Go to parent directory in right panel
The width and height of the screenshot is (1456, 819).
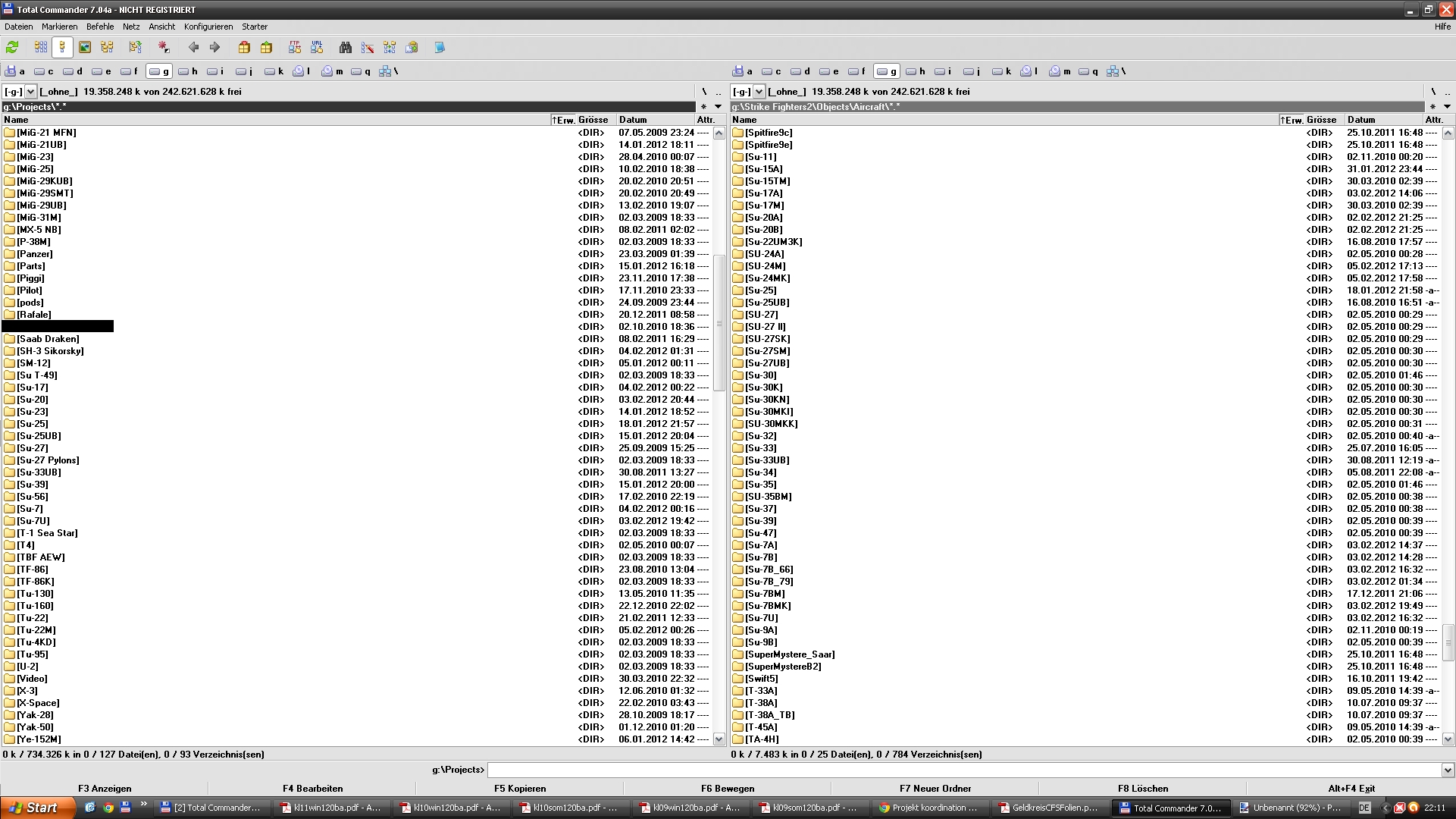(x=1447, y=92)
